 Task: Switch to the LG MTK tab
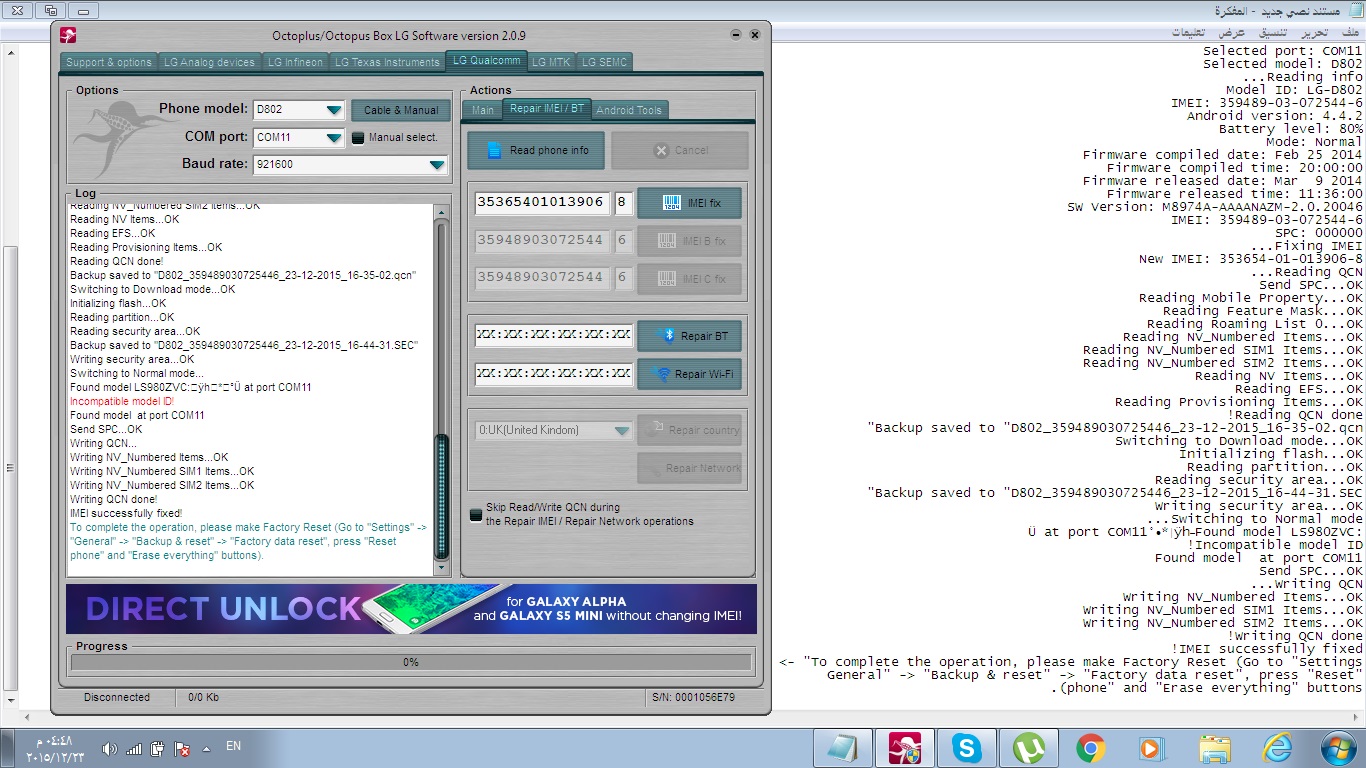click(551, 62)
